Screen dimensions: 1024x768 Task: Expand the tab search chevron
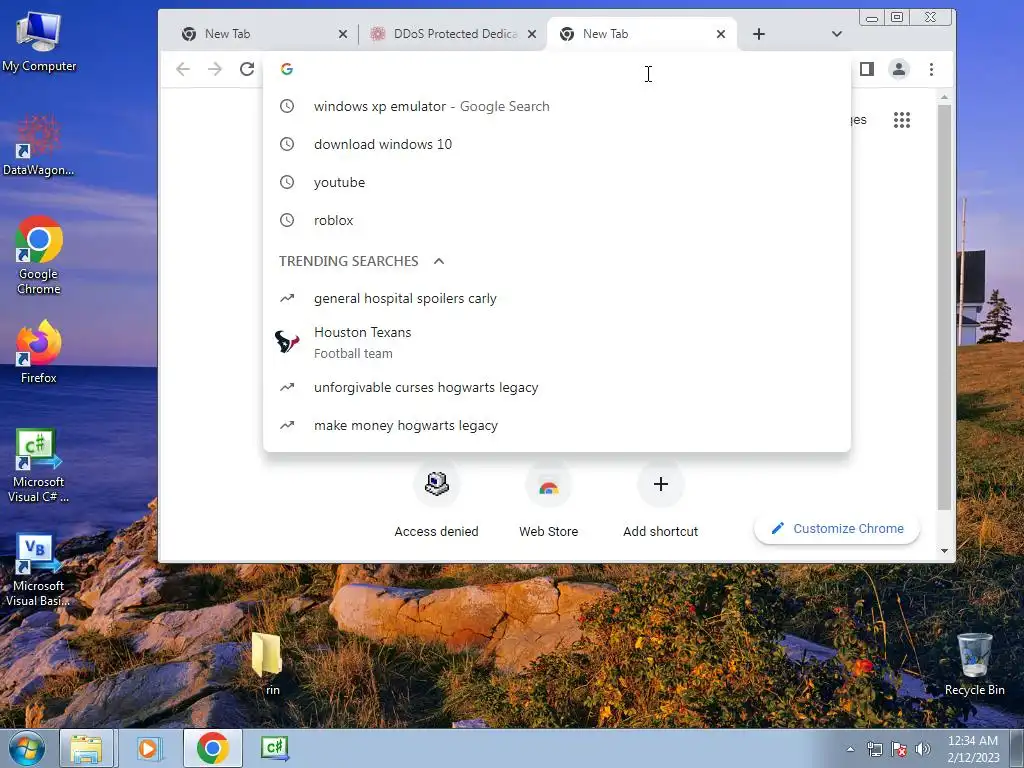837,34
